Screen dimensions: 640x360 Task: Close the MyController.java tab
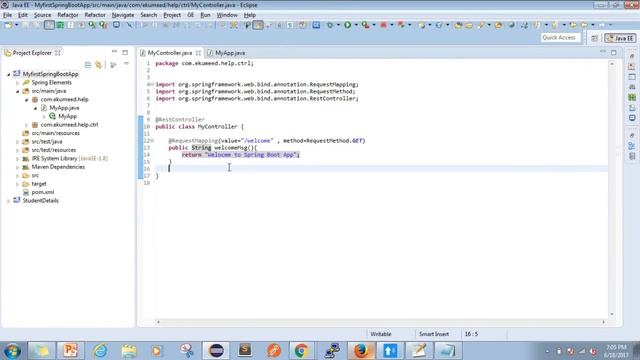click(198, 53)
